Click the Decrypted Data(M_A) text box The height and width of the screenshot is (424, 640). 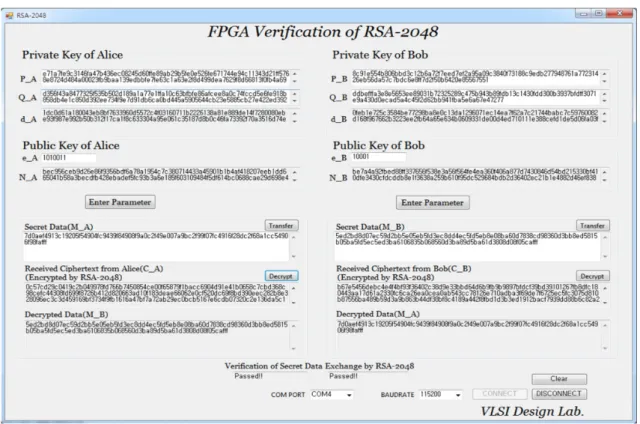click(x=473, y=335)
